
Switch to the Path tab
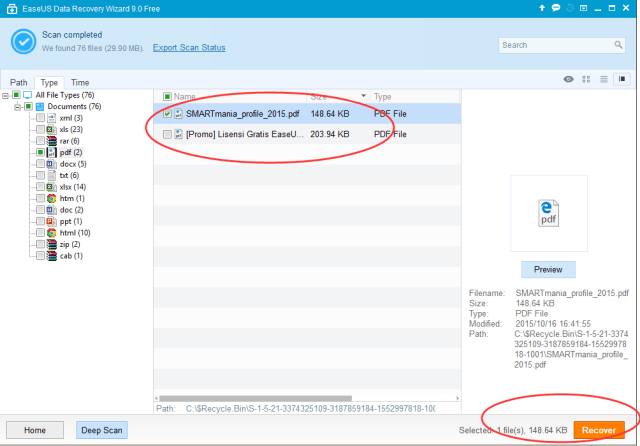(x=19, y=82)
